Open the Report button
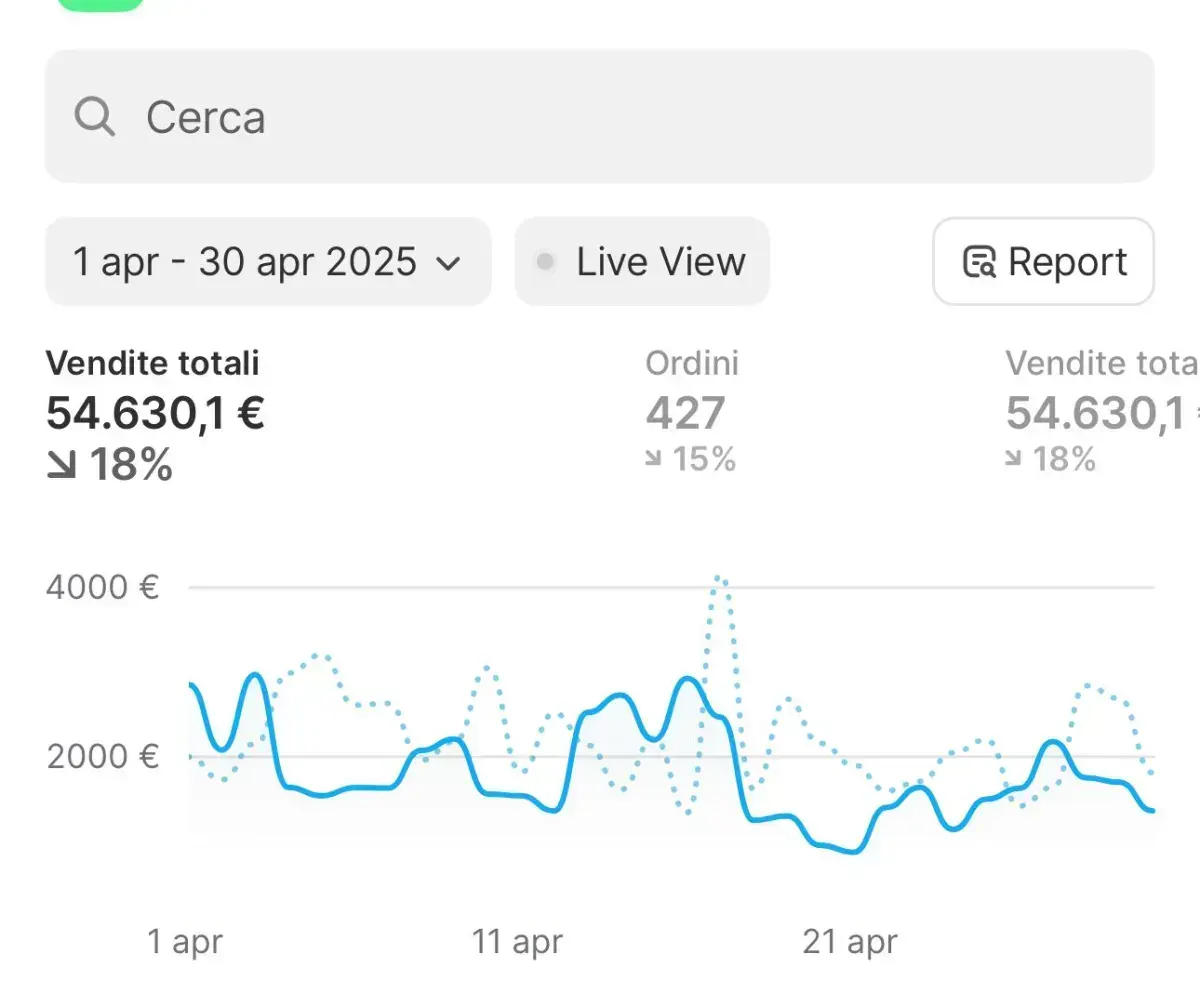The width and height of the screenshot is (1200, 994). pos(1043,262)
